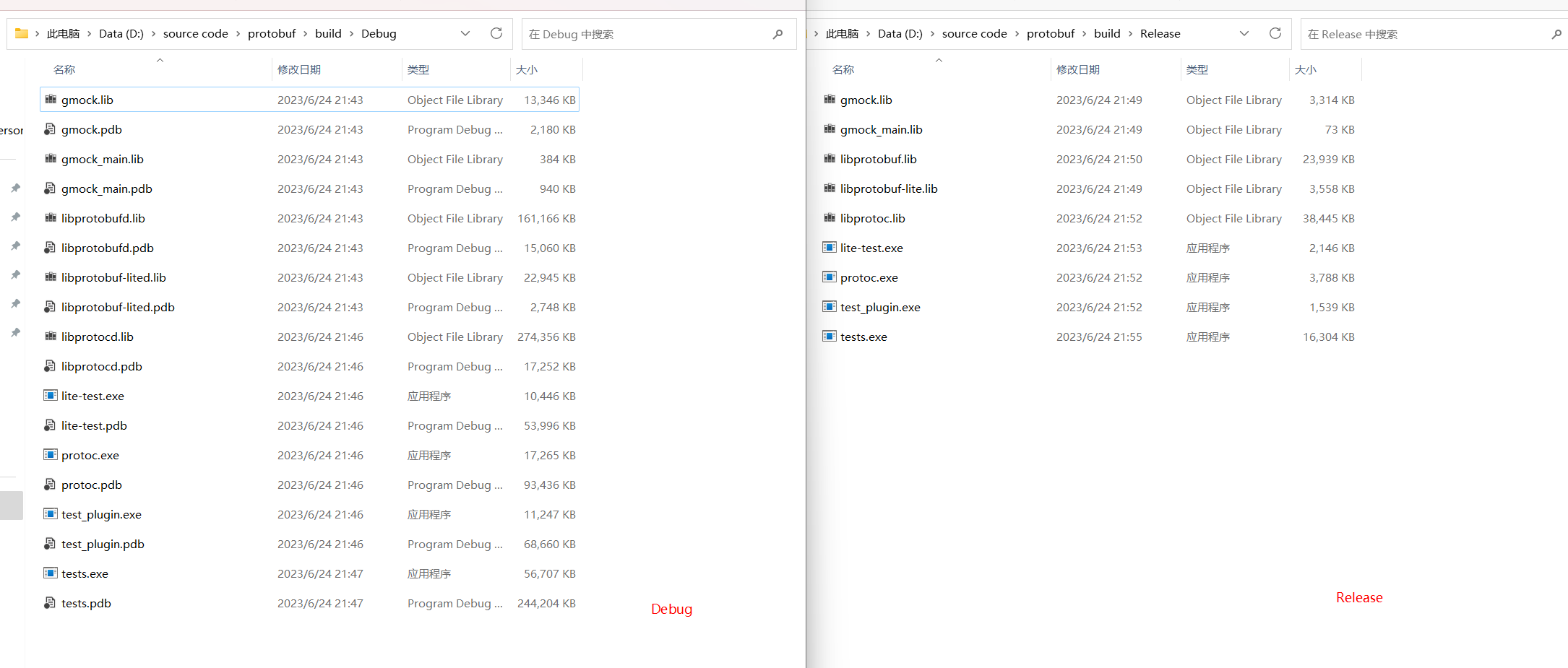
Task: Go to source code in Debug path
Action: tap(195, 33)
